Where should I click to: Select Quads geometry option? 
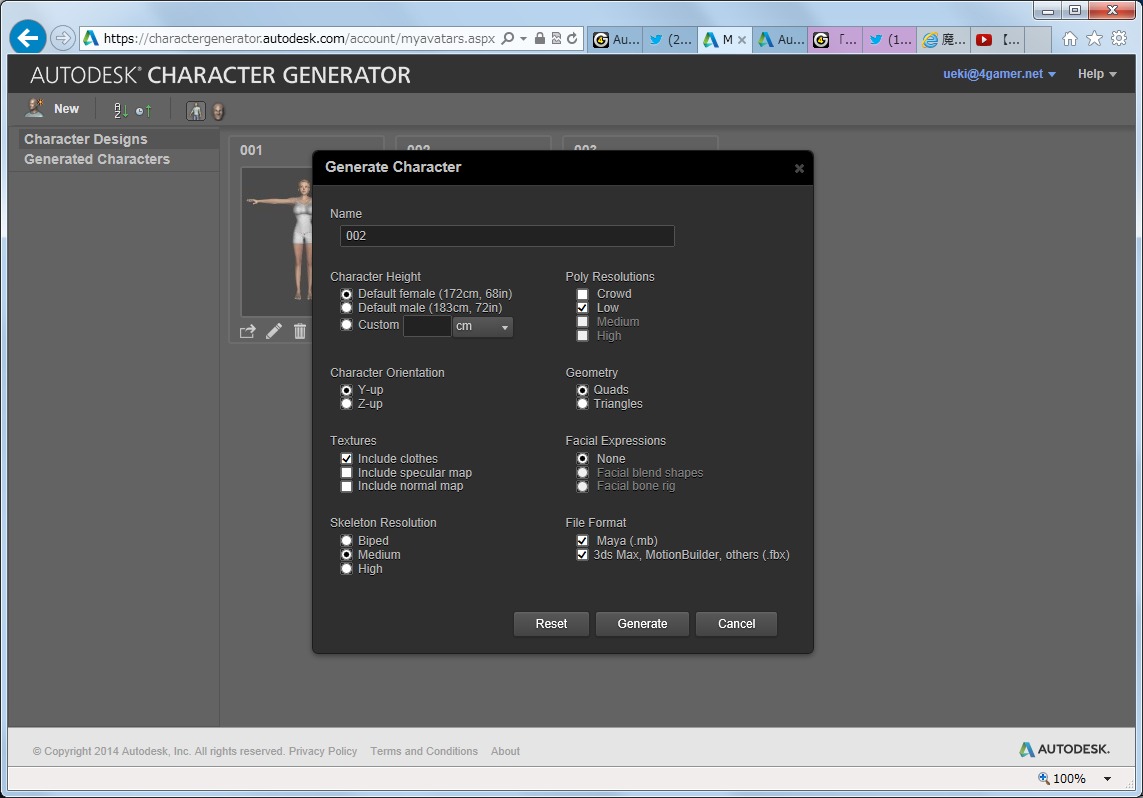(x=582, y=391)
